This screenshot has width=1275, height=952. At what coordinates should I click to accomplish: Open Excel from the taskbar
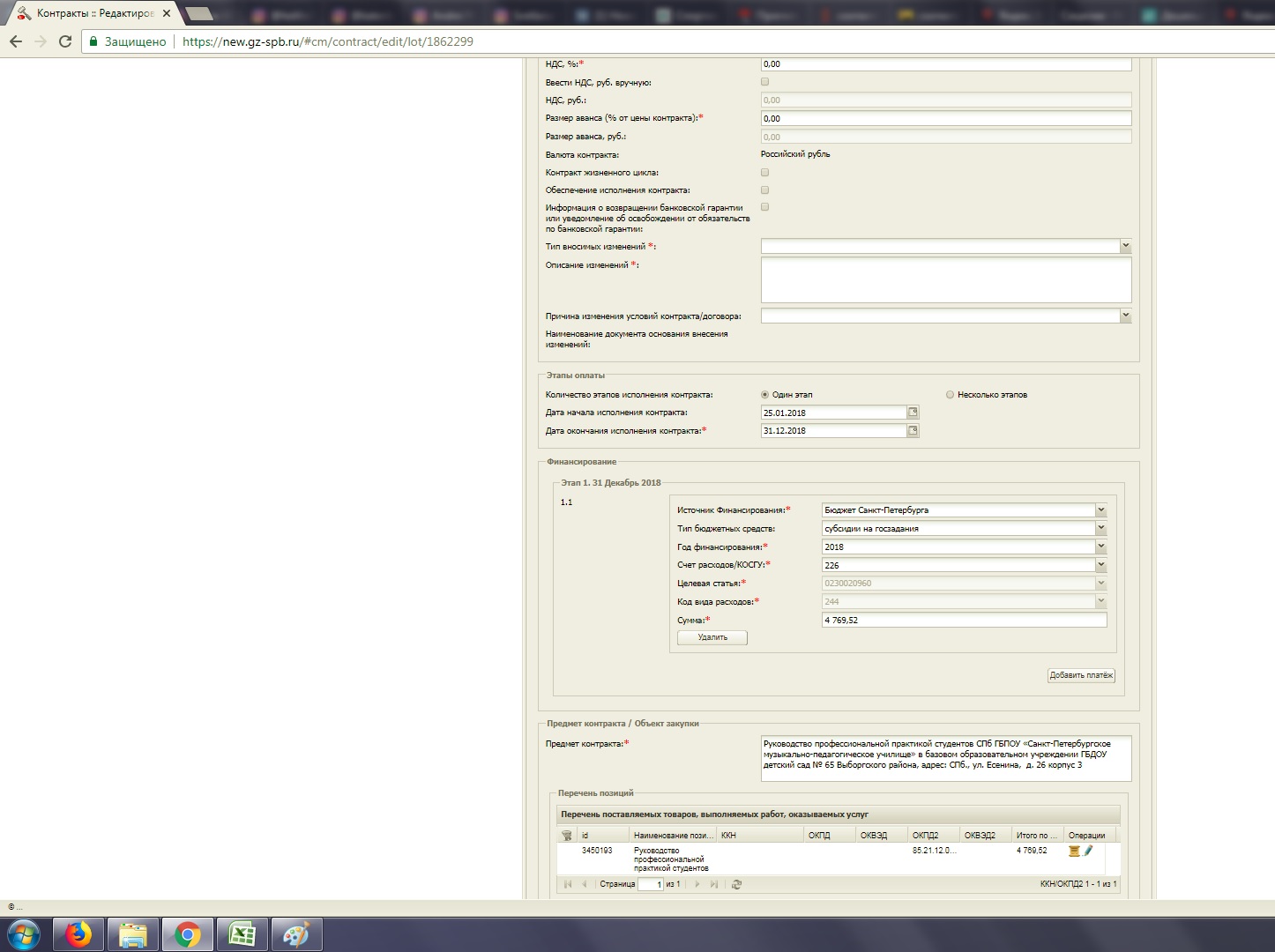[x=242, y=934]
